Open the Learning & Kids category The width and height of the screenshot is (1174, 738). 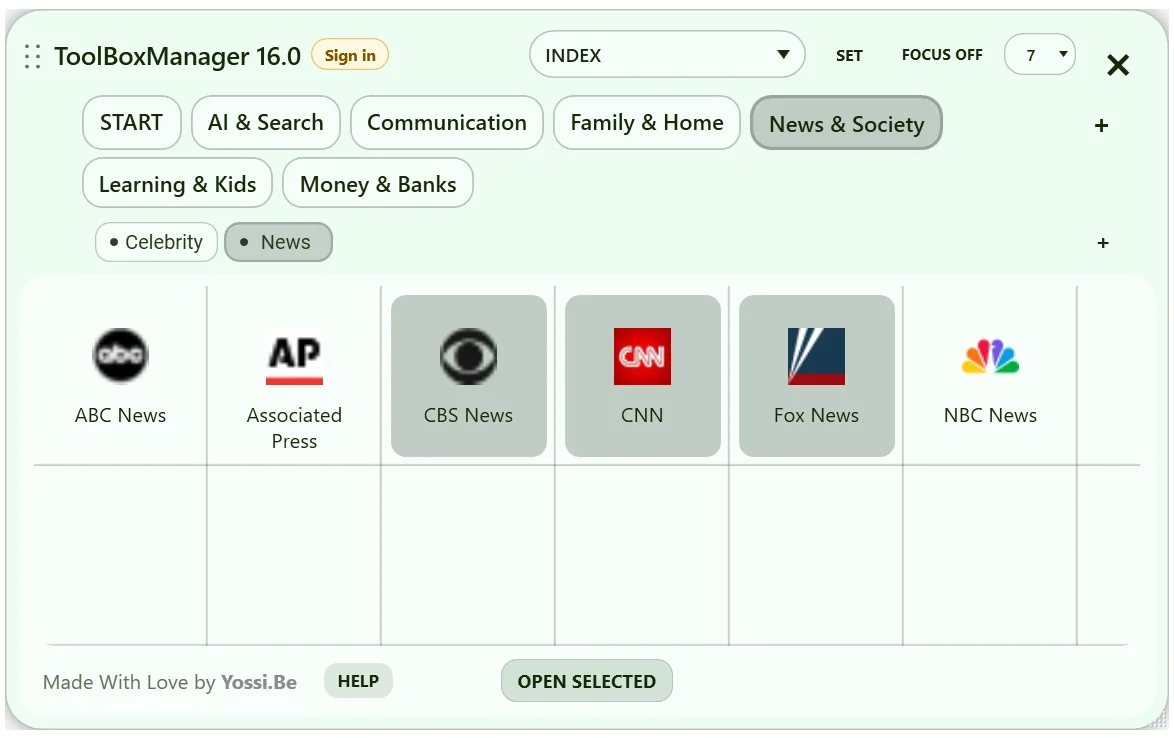(177, 183)
